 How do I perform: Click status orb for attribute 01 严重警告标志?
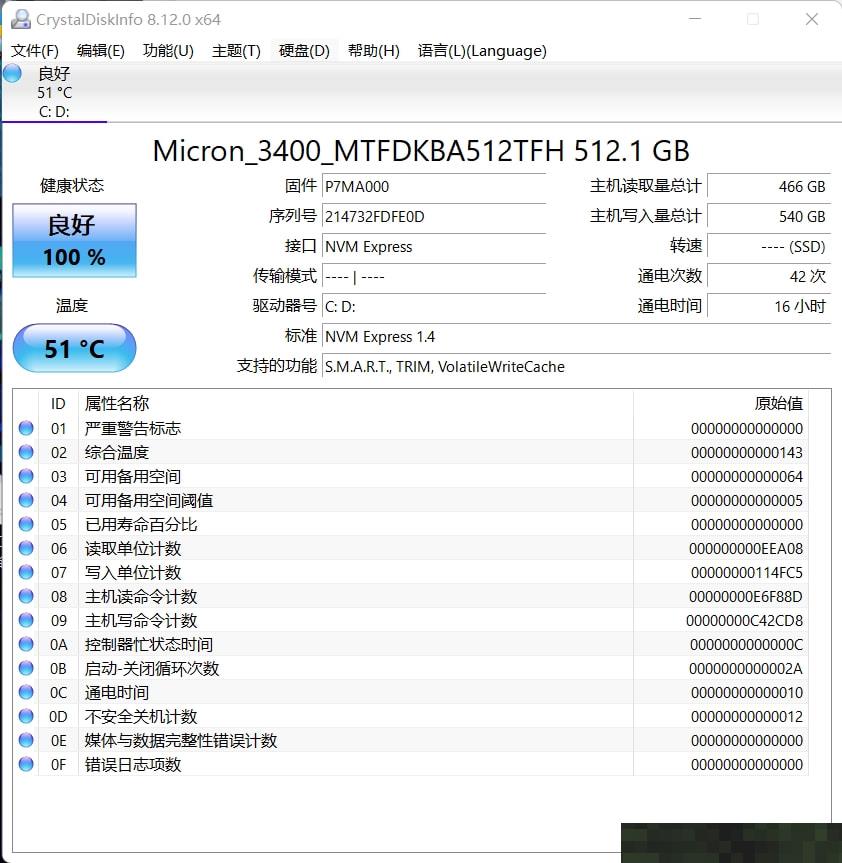(26, 428)
